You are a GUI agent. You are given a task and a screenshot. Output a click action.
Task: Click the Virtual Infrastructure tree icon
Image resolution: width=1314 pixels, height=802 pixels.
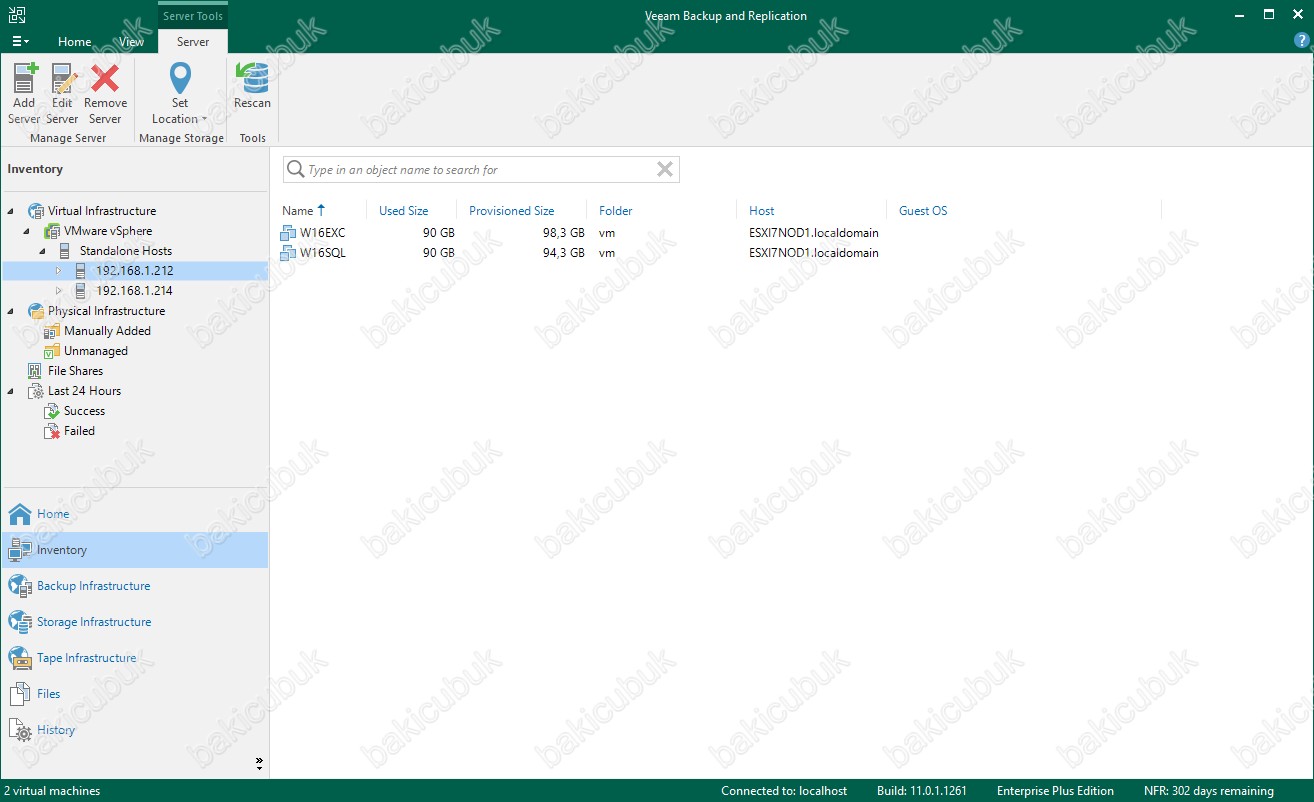(x=36, y=211)
